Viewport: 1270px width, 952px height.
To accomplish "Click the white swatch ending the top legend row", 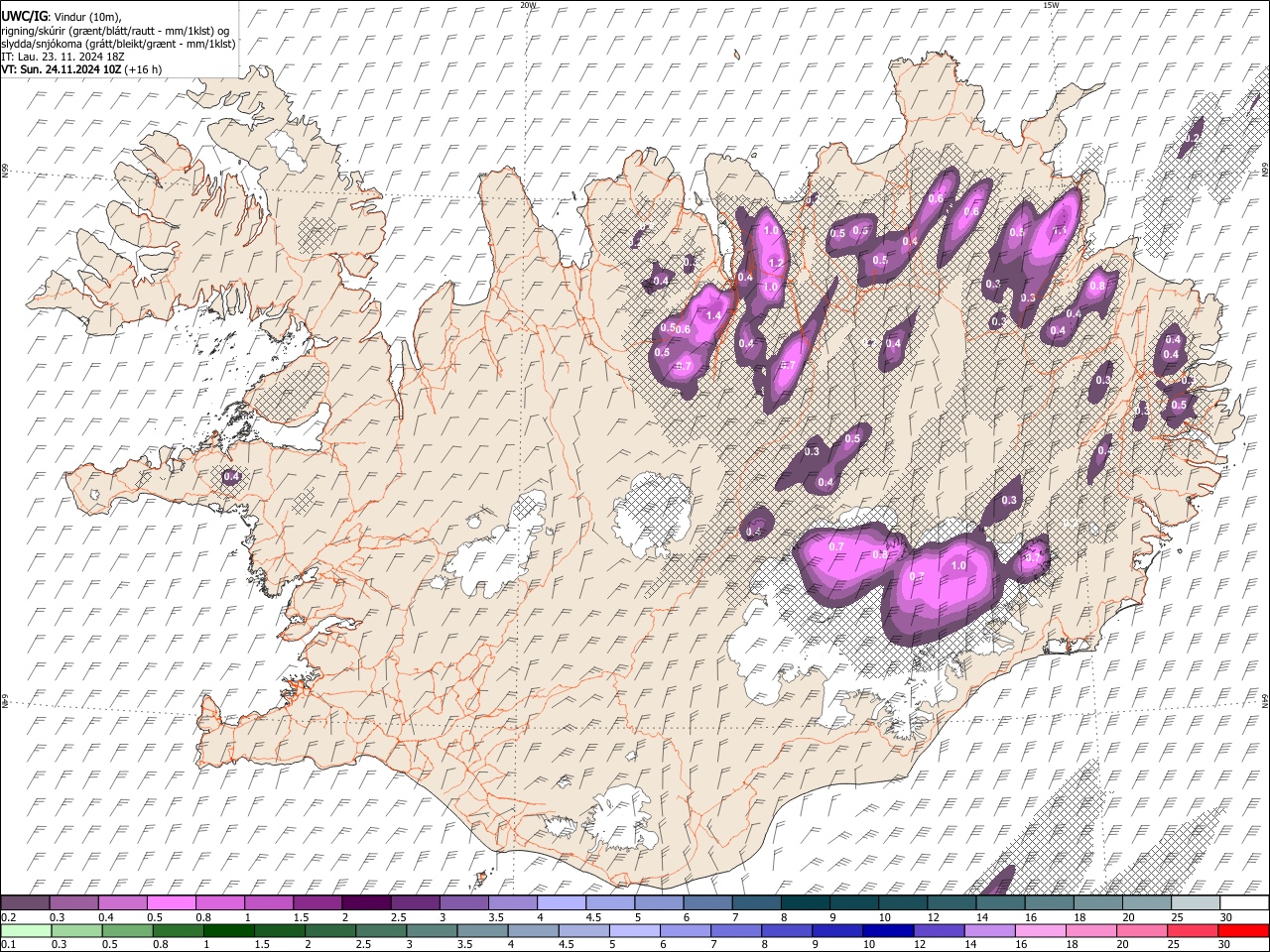I will [1243, 903].
